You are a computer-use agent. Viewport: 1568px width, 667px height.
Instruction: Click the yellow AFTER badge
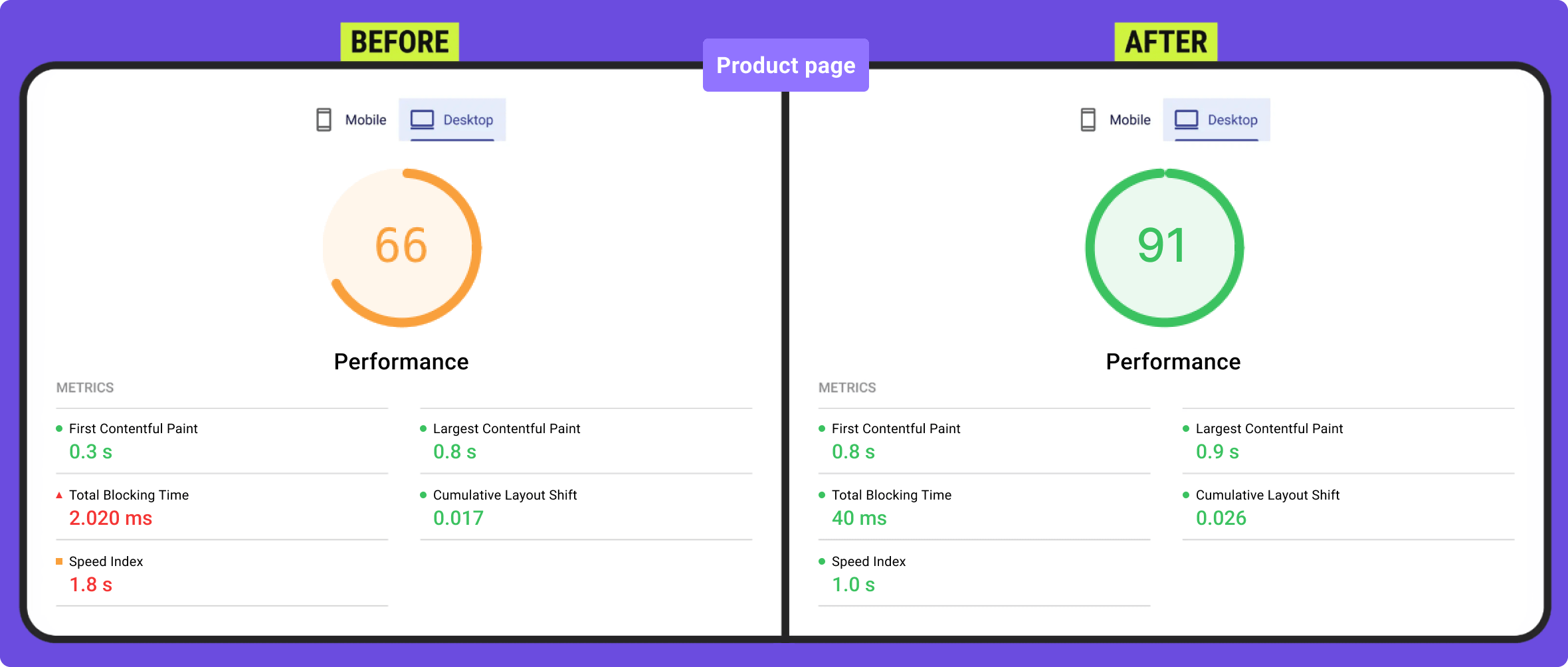point(1165,42)
